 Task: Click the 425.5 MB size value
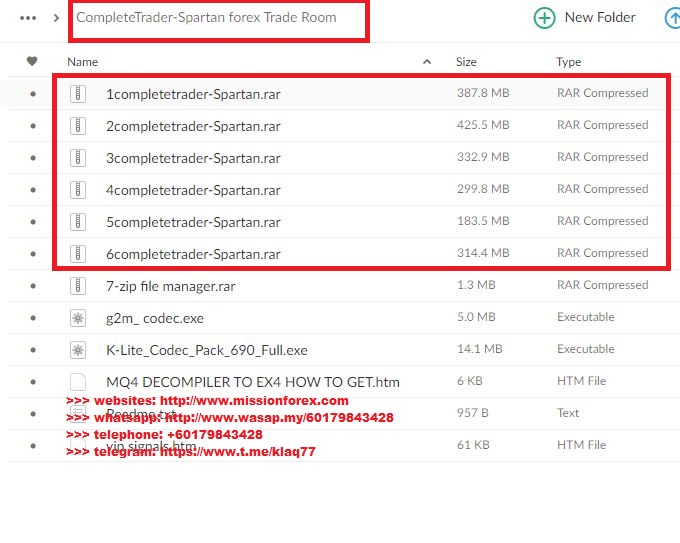pyautogui.click(x=483, y=125)
